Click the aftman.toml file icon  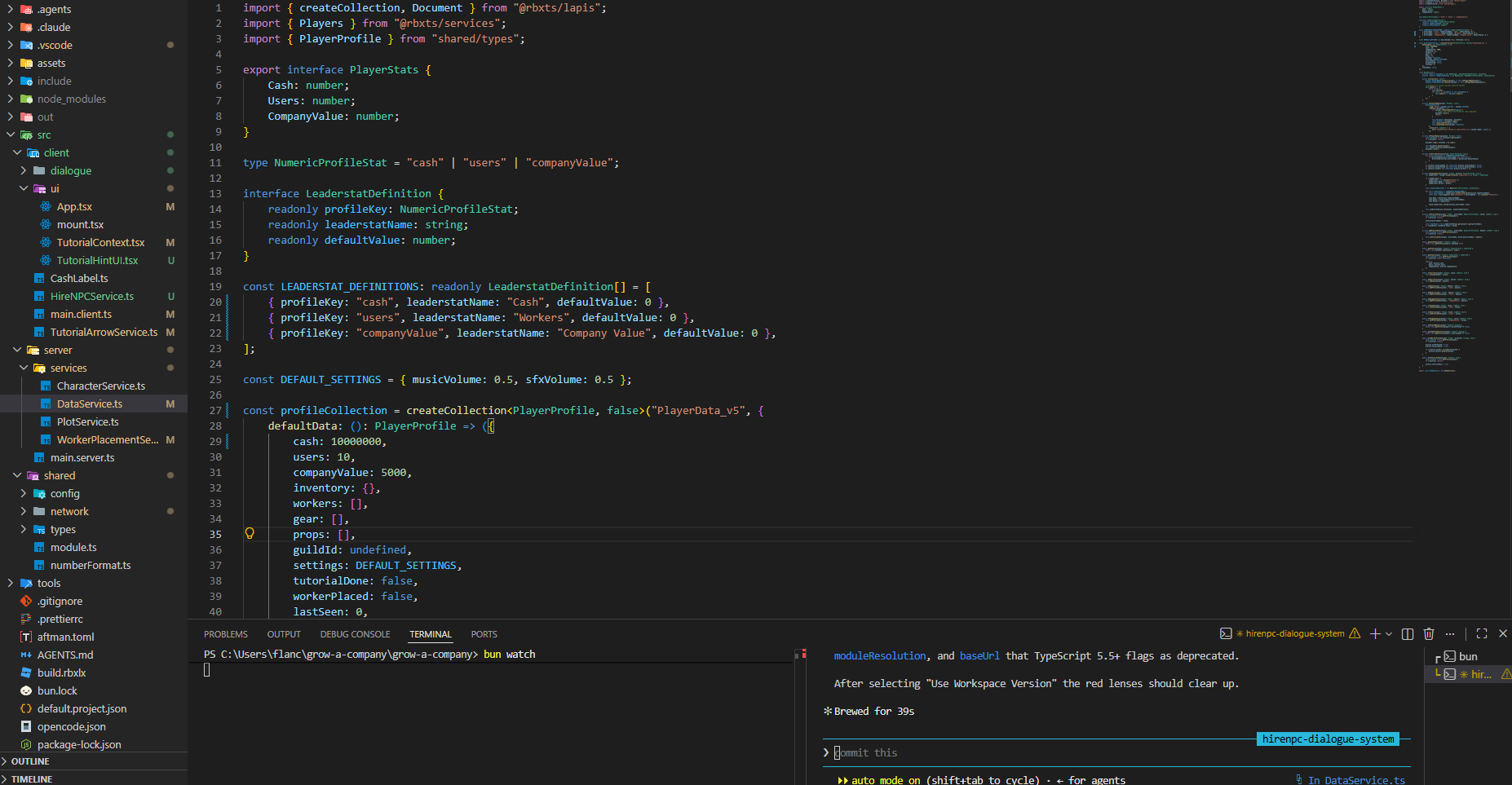(26, 637)
